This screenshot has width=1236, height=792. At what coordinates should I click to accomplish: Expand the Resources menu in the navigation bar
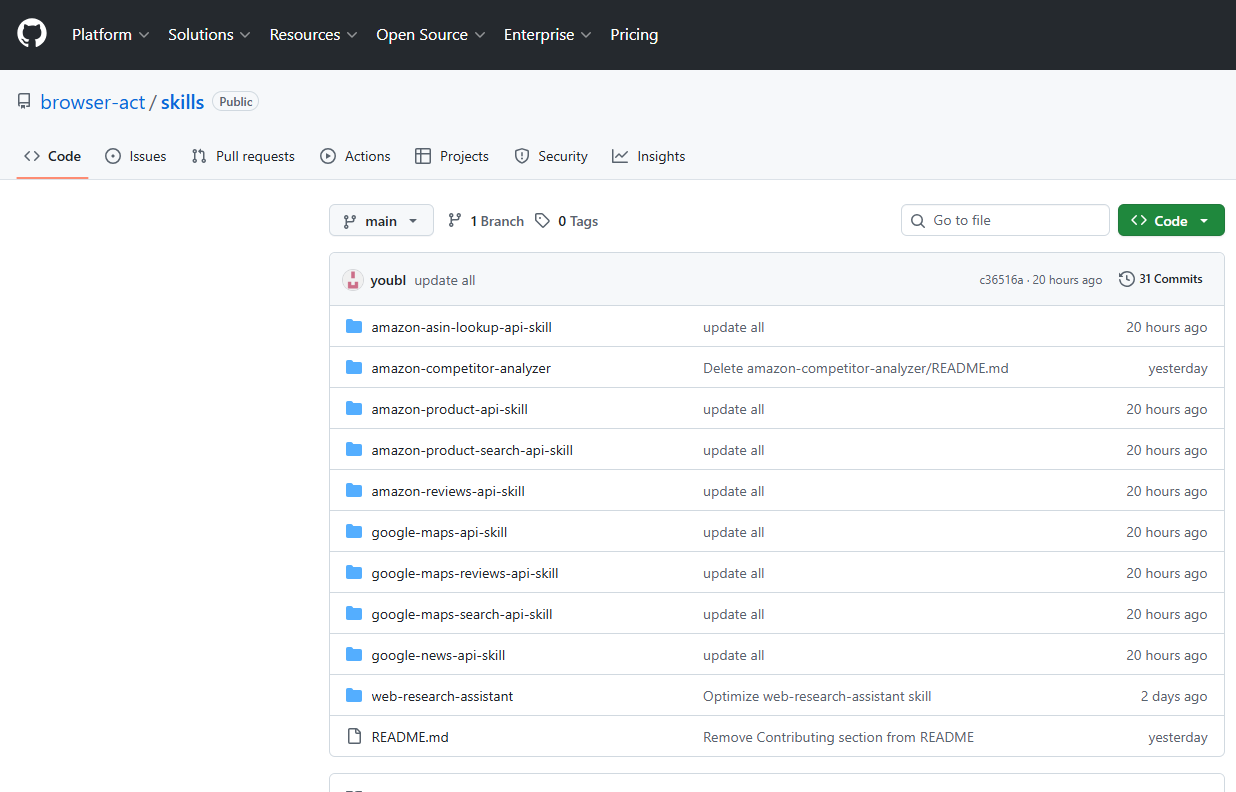(x=313, y=34)
